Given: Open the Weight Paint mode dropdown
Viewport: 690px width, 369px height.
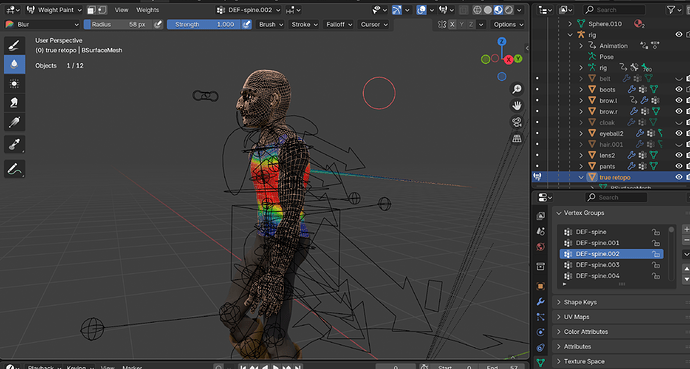Looking at the screenshot, I should [x=55, y=10].
